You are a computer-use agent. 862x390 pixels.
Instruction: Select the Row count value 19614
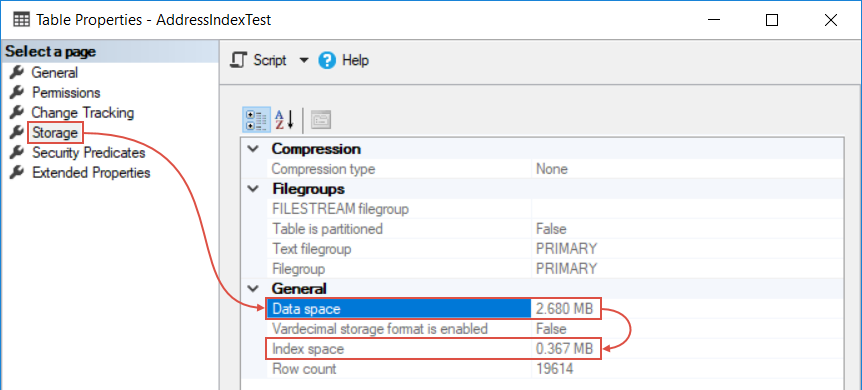pyautogui.click(x=555, y=369)
